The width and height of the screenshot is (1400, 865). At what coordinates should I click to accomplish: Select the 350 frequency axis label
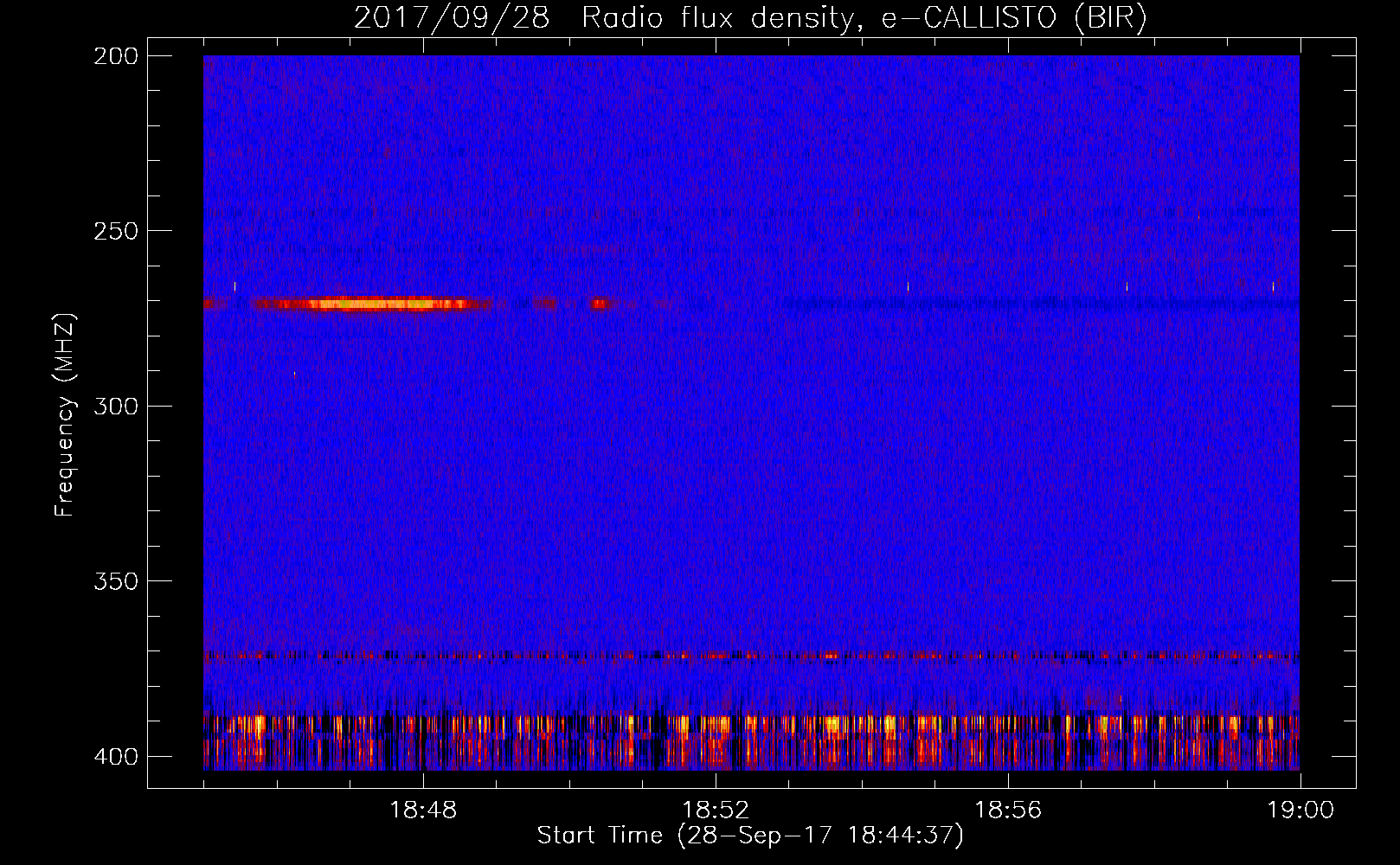115,581
